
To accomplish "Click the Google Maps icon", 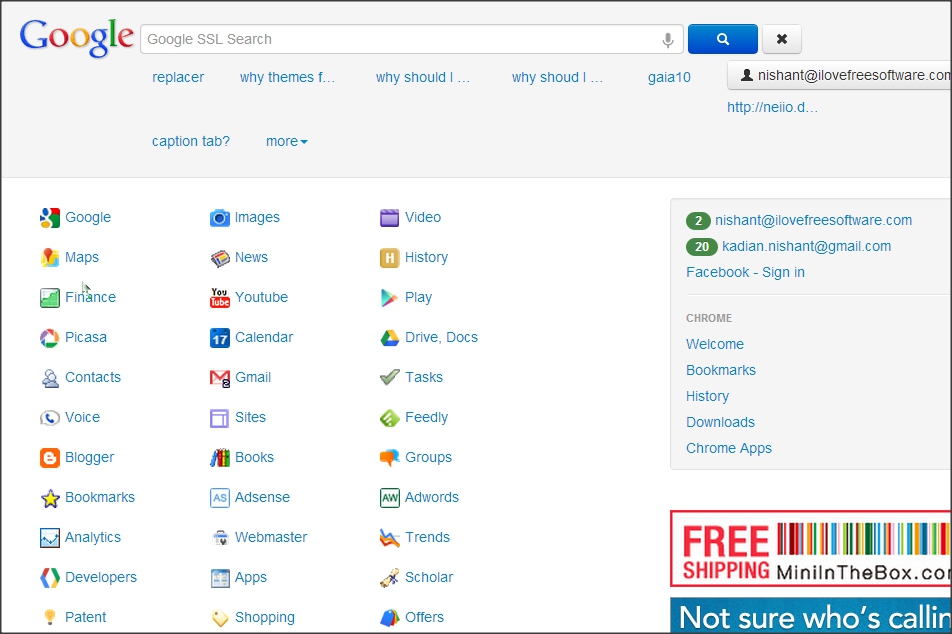I will click(x=50, y=258).
